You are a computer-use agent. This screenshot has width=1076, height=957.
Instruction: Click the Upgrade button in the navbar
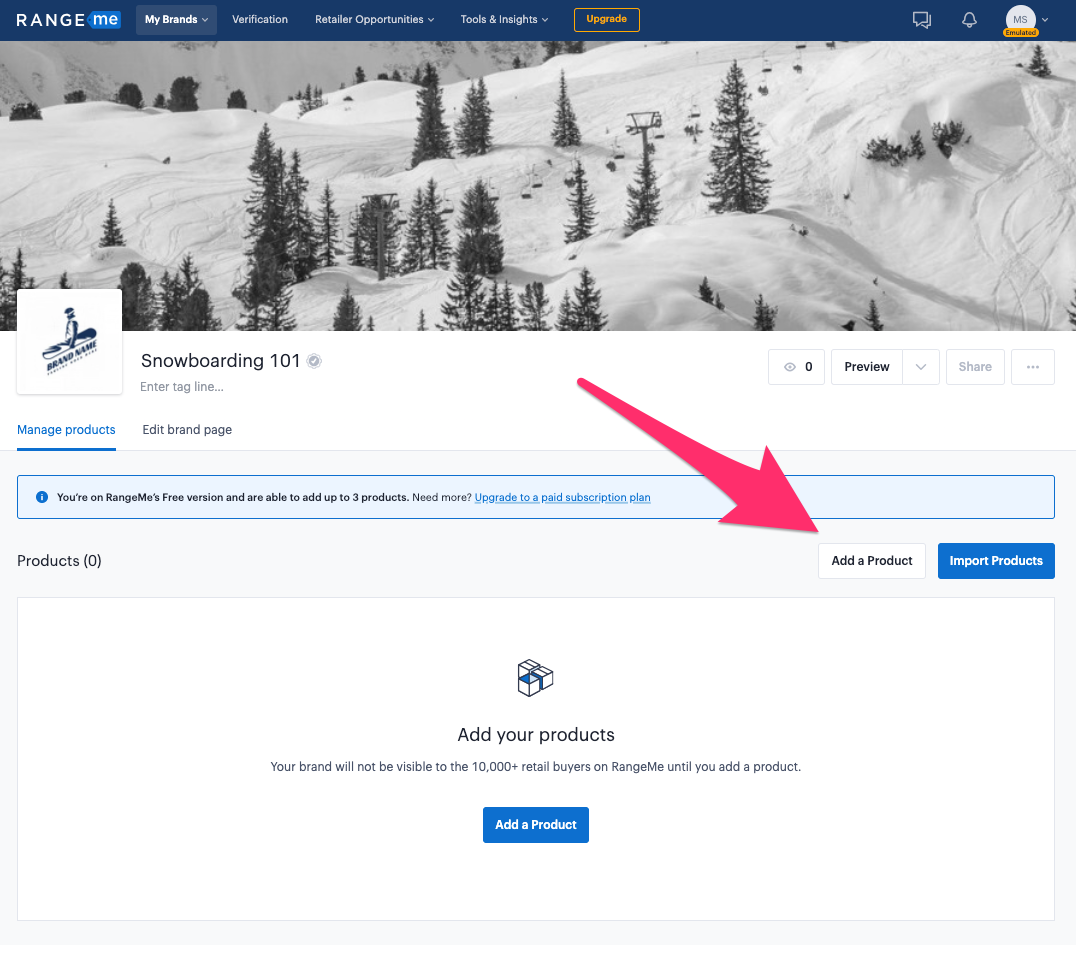pos(606,19)
